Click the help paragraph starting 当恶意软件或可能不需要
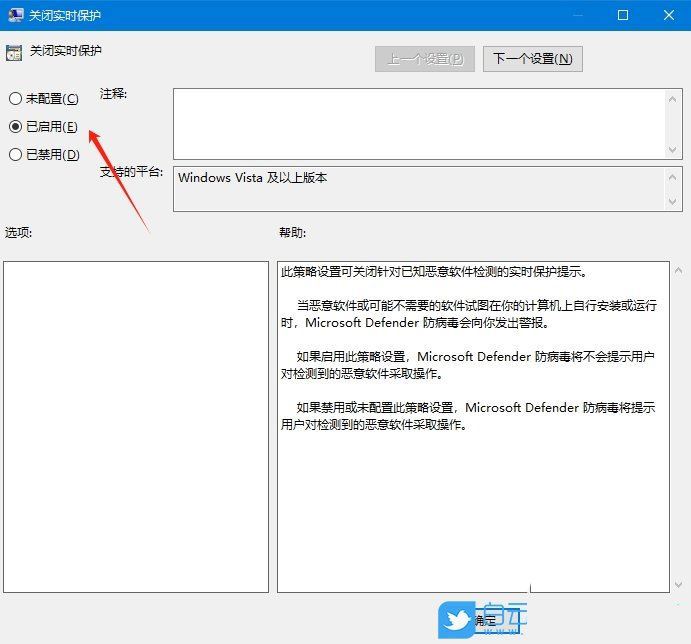Image resolution: width=691 pixels, height=644 pixels. click(469, 314)
